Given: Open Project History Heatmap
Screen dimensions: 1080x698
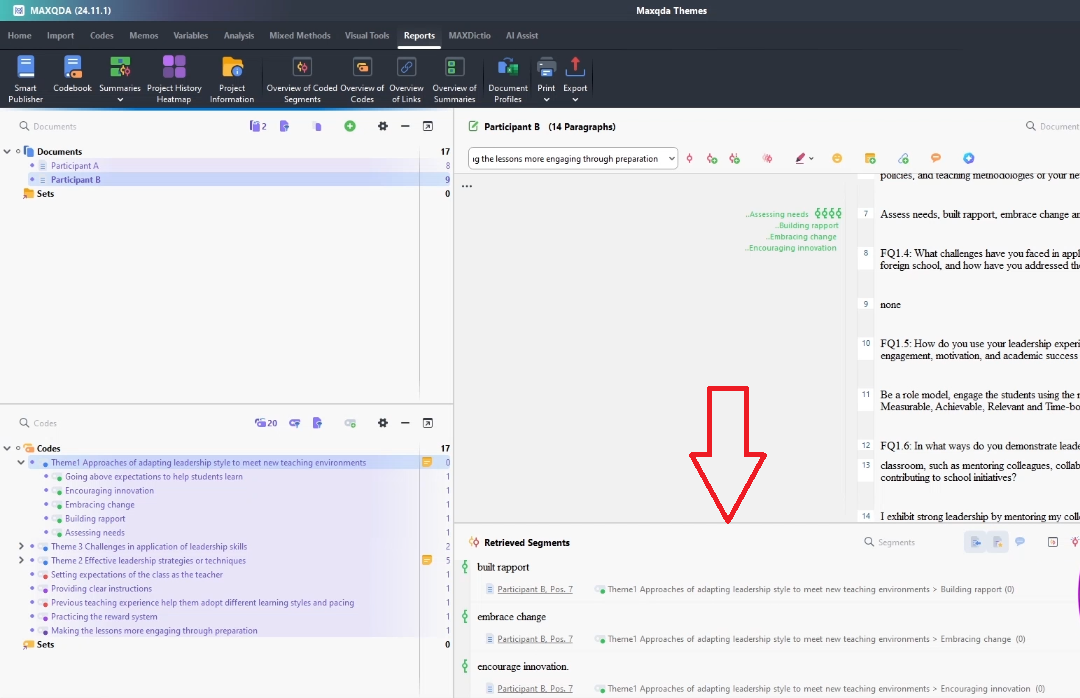Looking at the screenshot, I should (x=174, y=78).
